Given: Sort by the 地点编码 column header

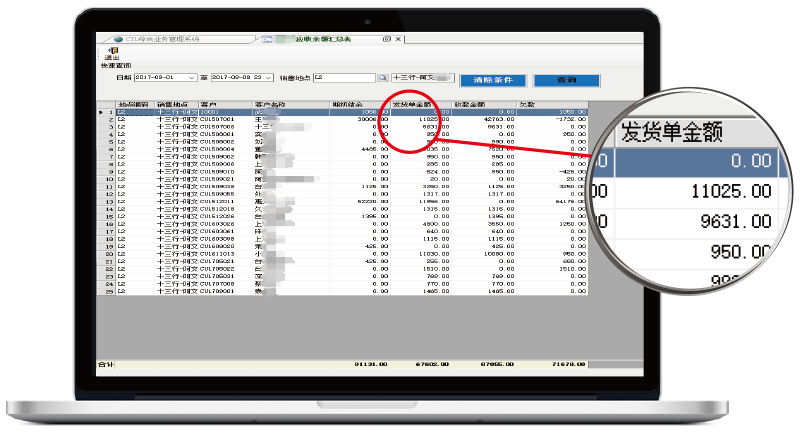Looking at the screenshot, I should (135, 104).
